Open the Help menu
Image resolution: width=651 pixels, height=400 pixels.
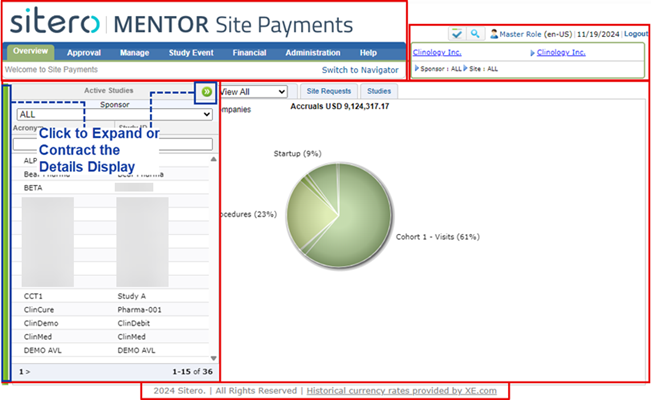[x=368, y=53]
